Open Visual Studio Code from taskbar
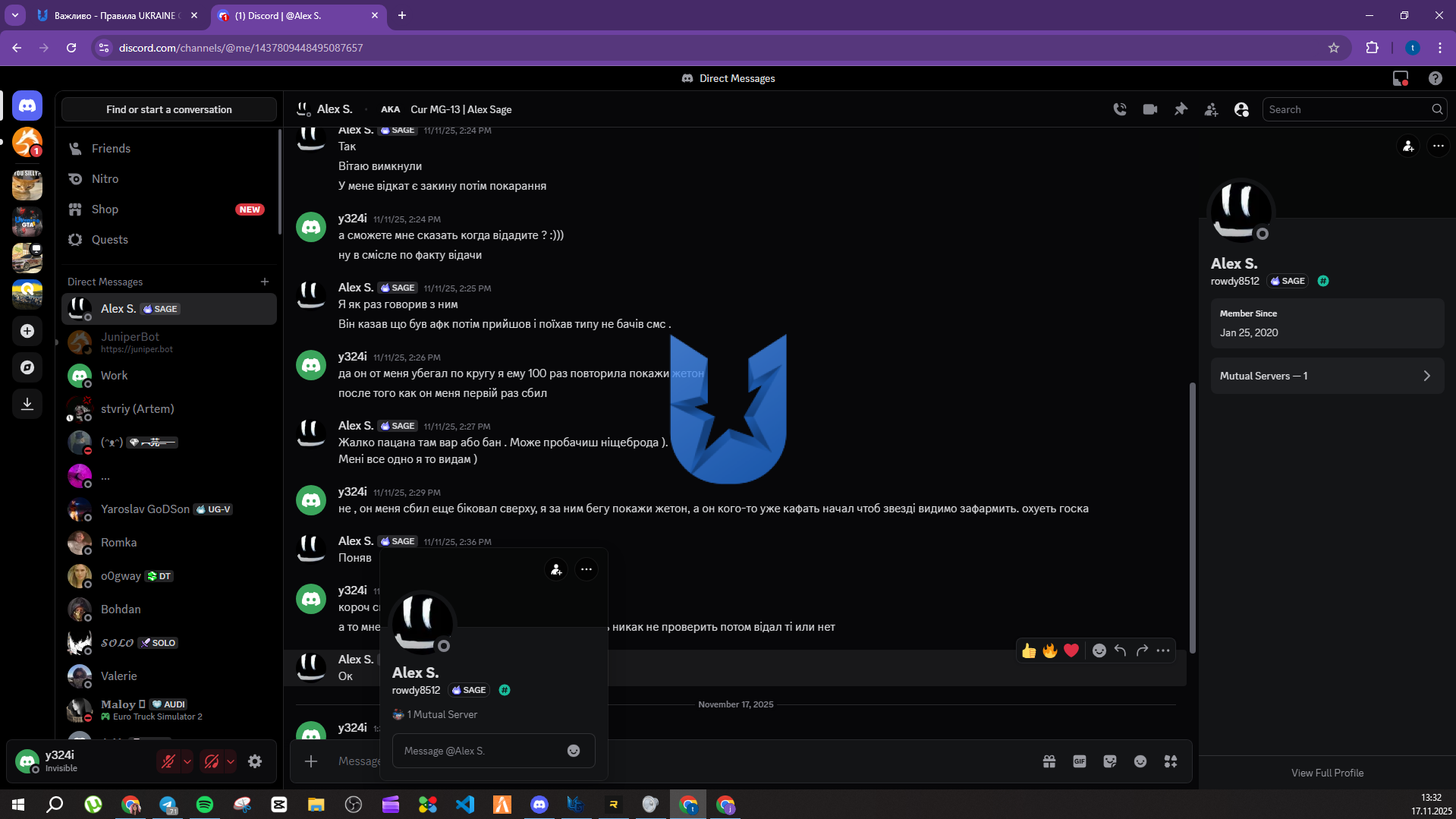The width and height of the screenshot is (1456, 819). [465, 805]
